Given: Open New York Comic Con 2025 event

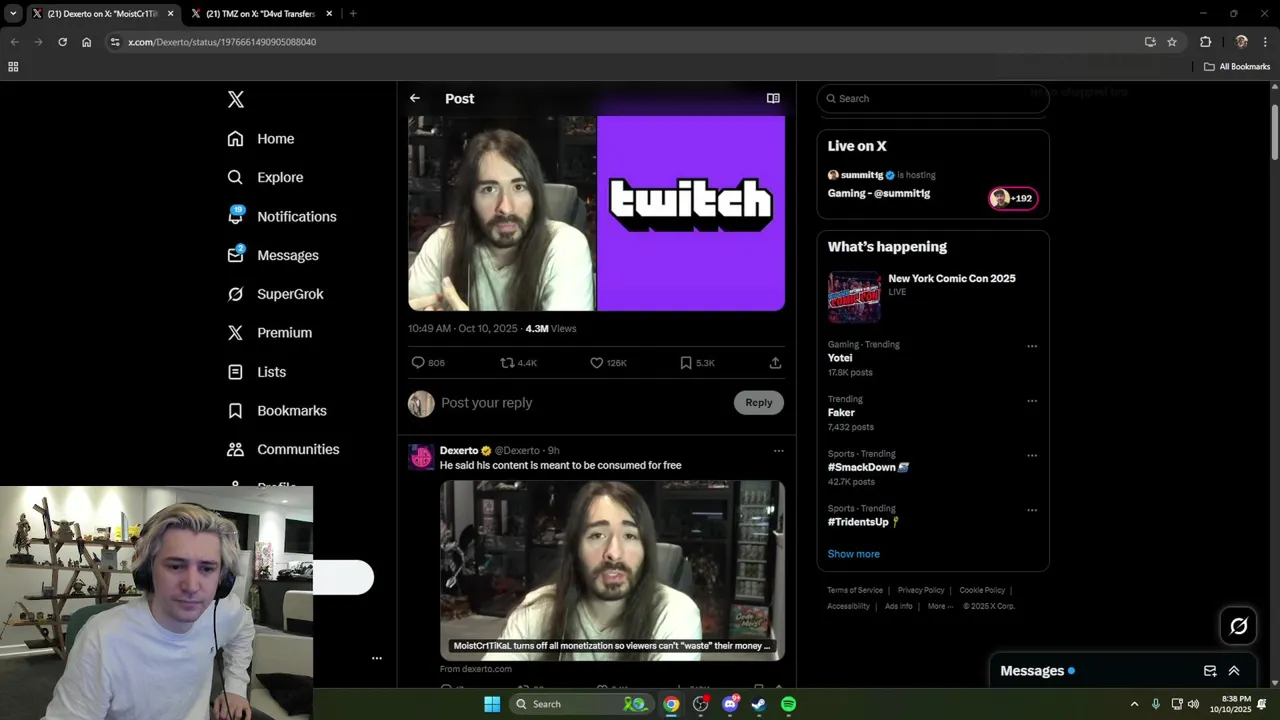Looking at the screenshot, I should tap(932, 295).
